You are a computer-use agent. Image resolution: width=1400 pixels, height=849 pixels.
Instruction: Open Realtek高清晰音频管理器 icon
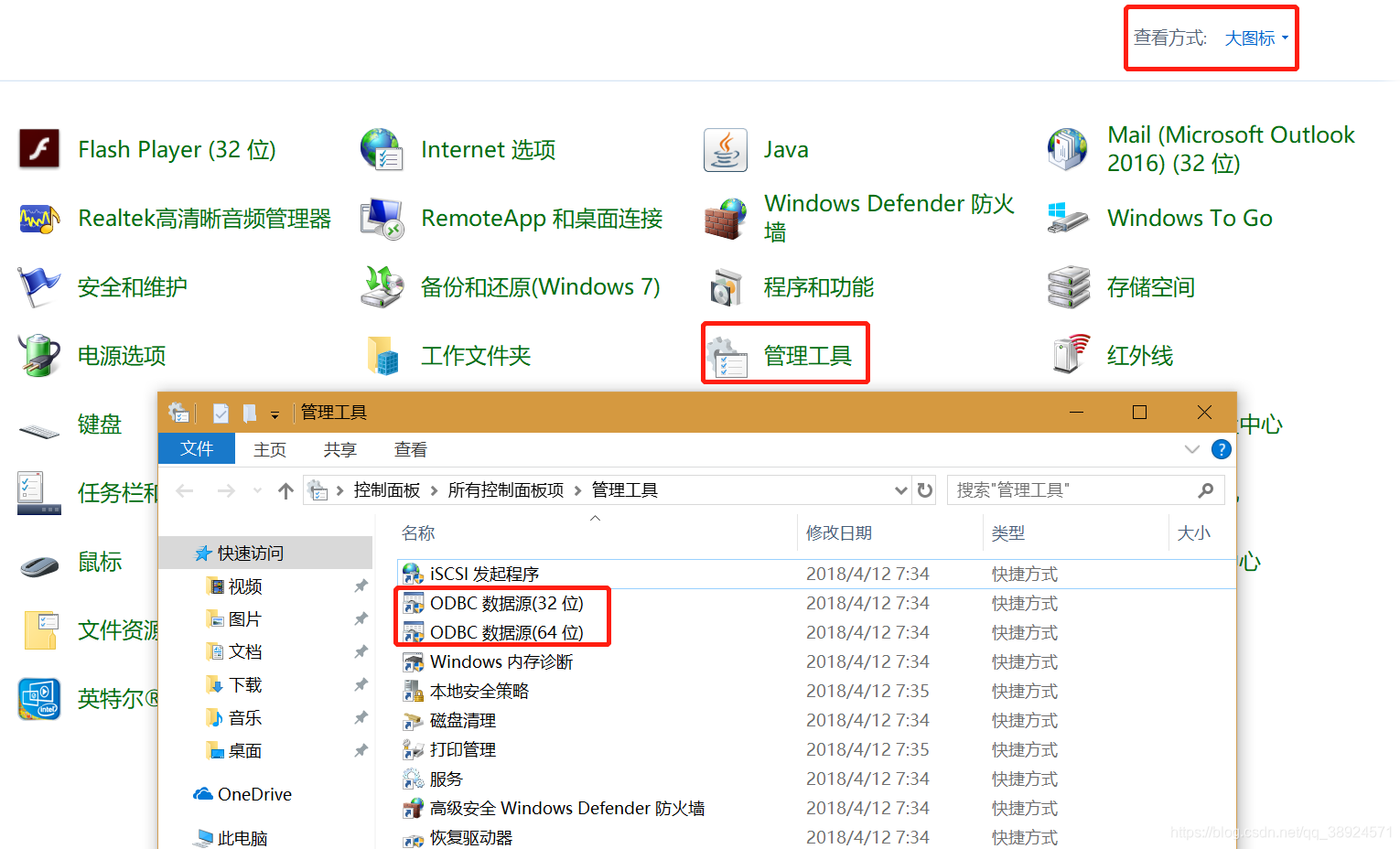click(x=39, y=219)
